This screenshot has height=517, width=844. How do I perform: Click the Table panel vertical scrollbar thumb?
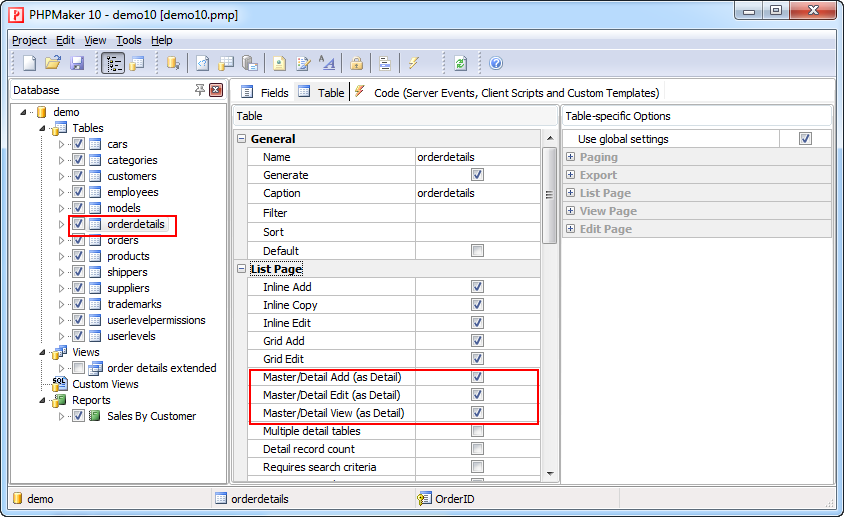pos(550,195)
